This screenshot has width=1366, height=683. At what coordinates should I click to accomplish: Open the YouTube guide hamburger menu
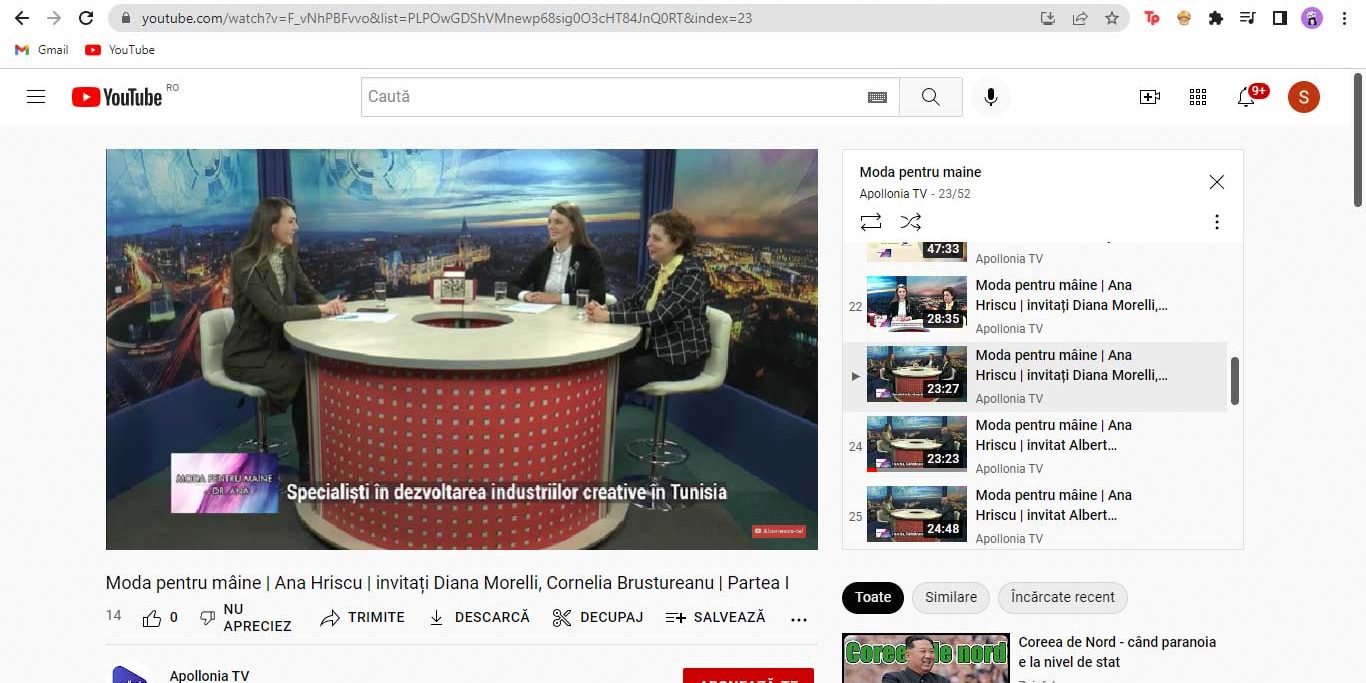36,97
